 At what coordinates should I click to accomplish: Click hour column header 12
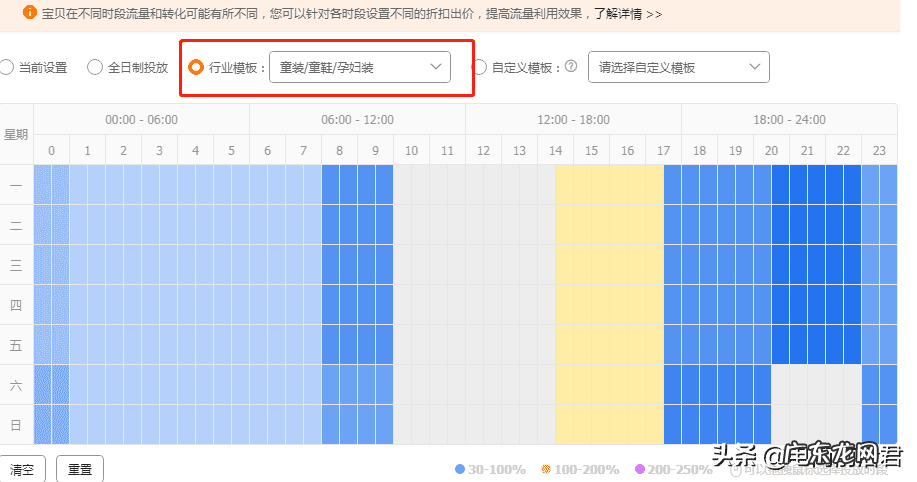(x=484, y=150)
